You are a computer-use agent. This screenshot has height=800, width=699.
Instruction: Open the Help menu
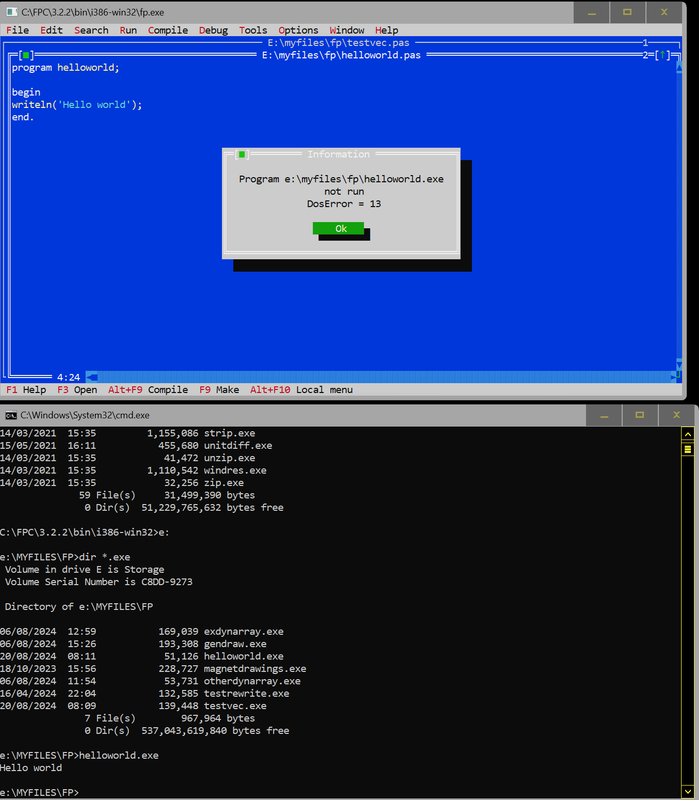386,30
